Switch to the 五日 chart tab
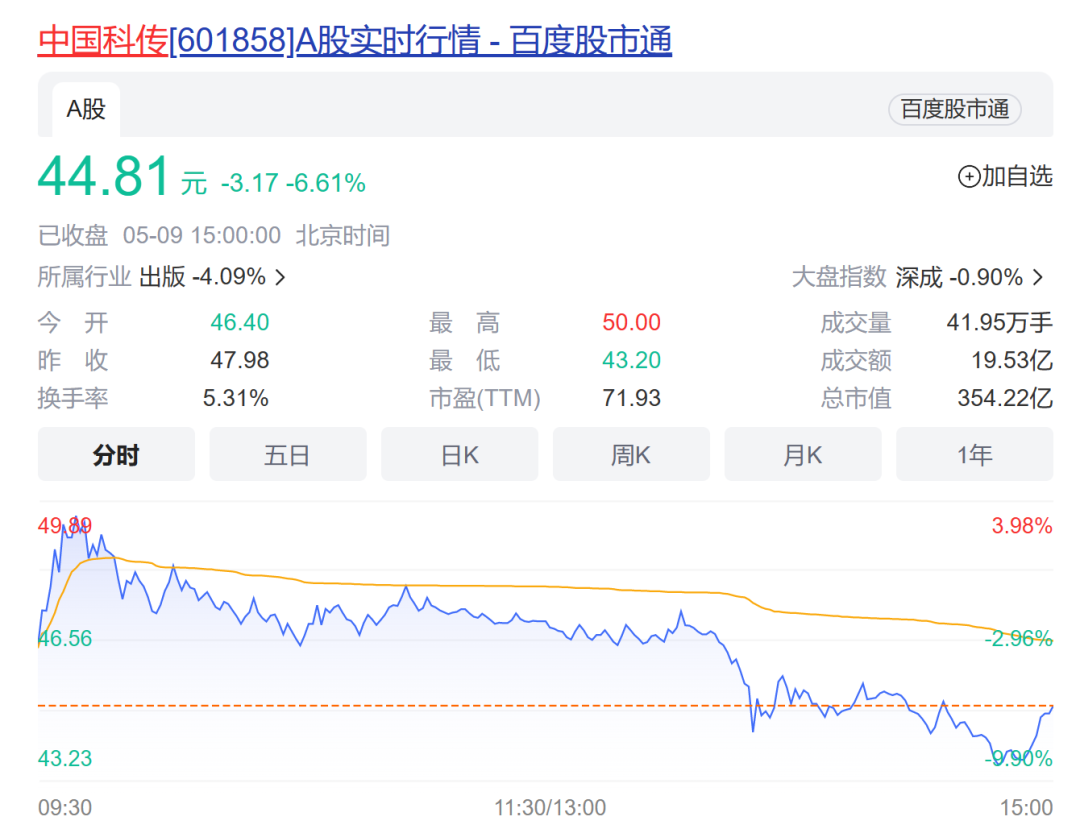The image size is (1080, 829). [288, 454]
